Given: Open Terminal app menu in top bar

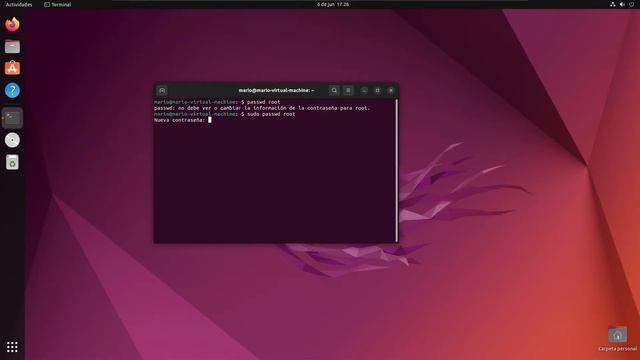Looking at the screenshot, I should (x=58, y=4).
